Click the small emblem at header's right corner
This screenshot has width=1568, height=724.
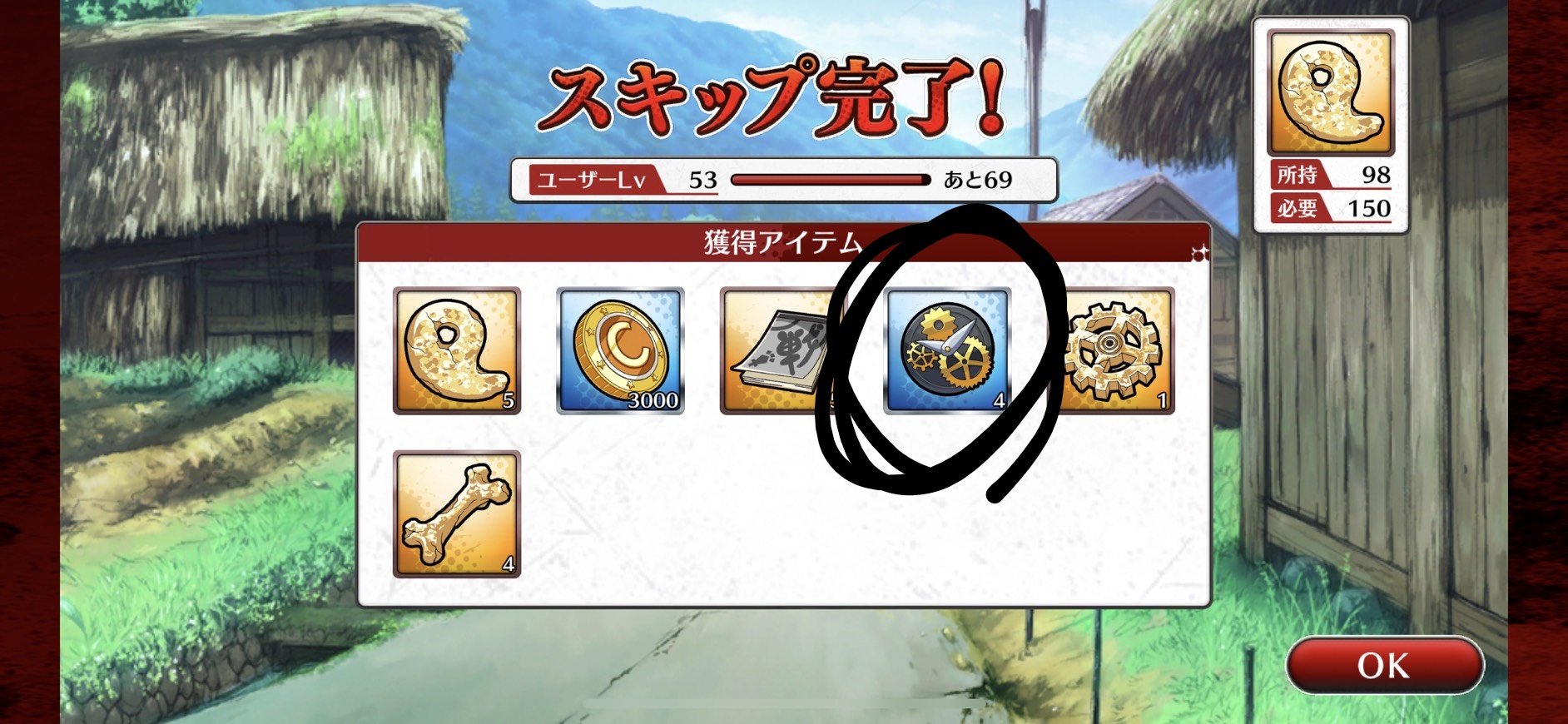pyautogui.click(x=1199, y=253)
